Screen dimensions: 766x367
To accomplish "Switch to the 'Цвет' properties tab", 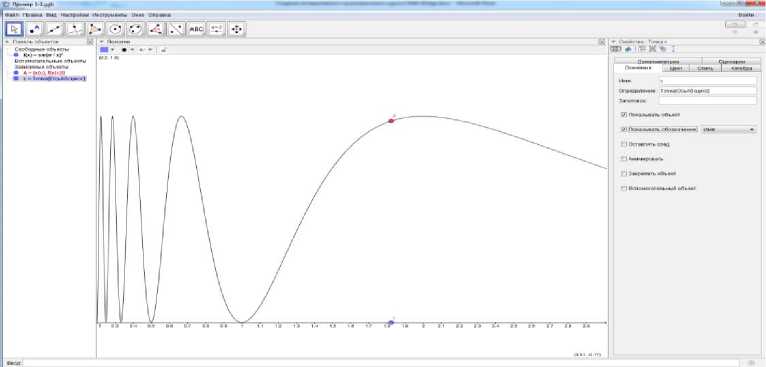I will [x=676, y=68].
